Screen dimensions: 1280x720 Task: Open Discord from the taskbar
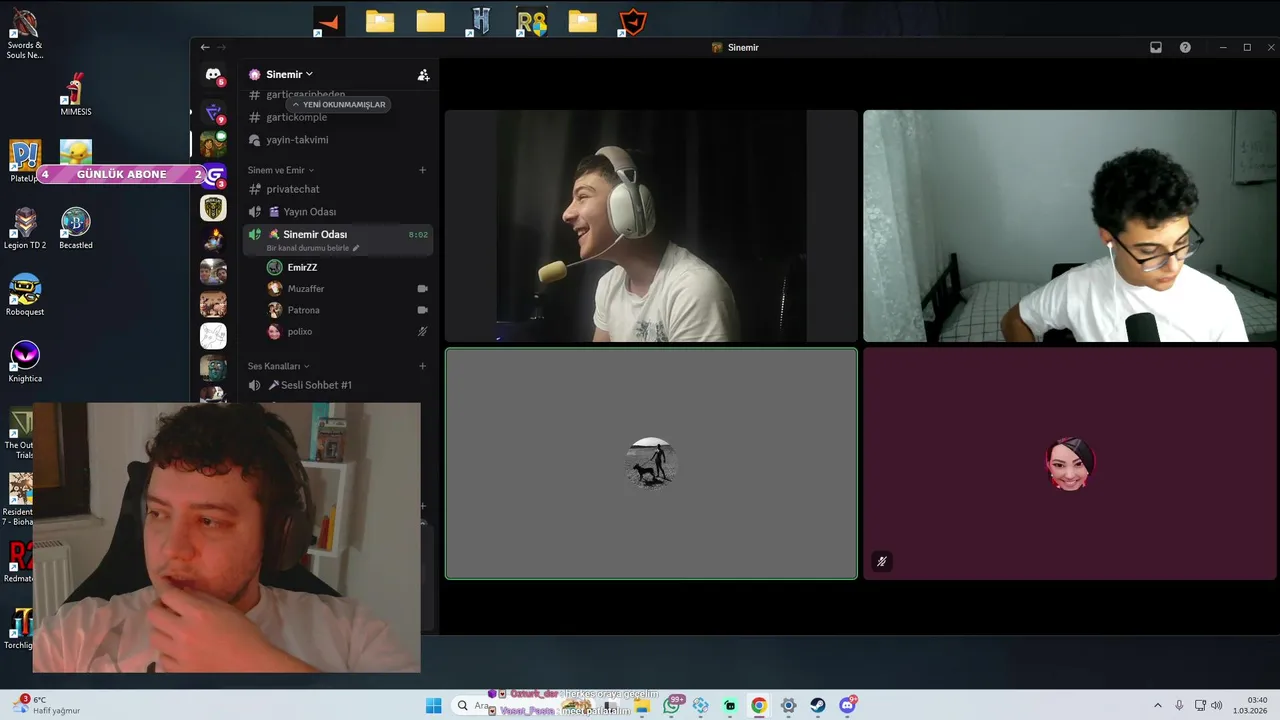[x=848, y=705]
